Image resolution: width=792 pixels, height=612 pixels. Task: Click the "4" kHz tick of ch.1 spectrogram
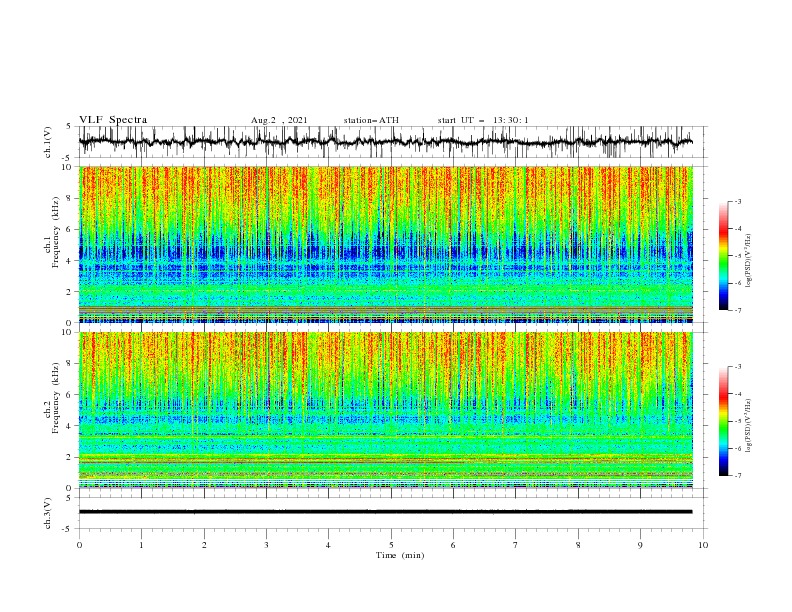[x=70, y=261]
